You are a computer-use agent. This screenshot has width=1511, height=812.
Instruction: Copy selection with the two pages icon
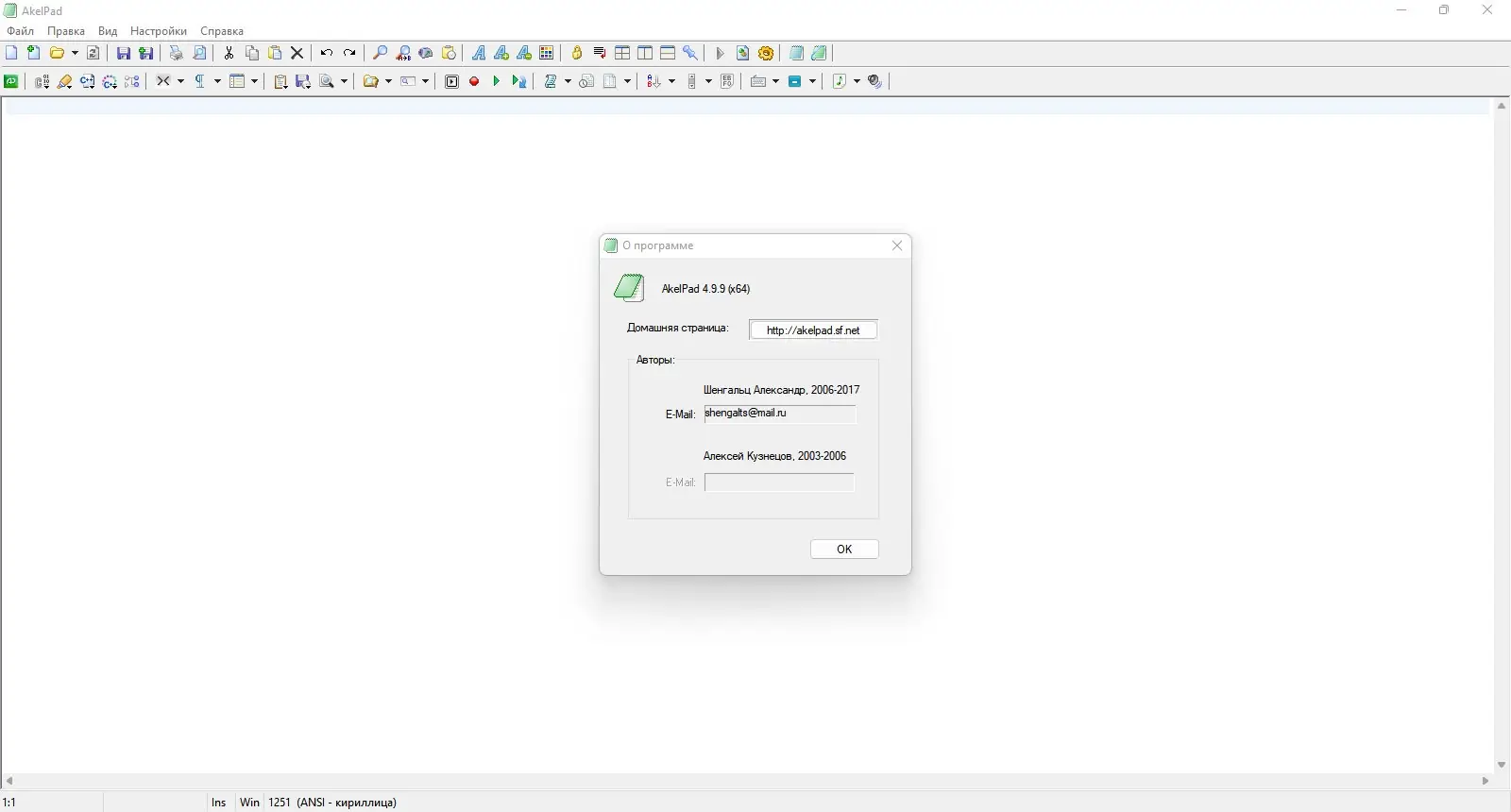252,53
